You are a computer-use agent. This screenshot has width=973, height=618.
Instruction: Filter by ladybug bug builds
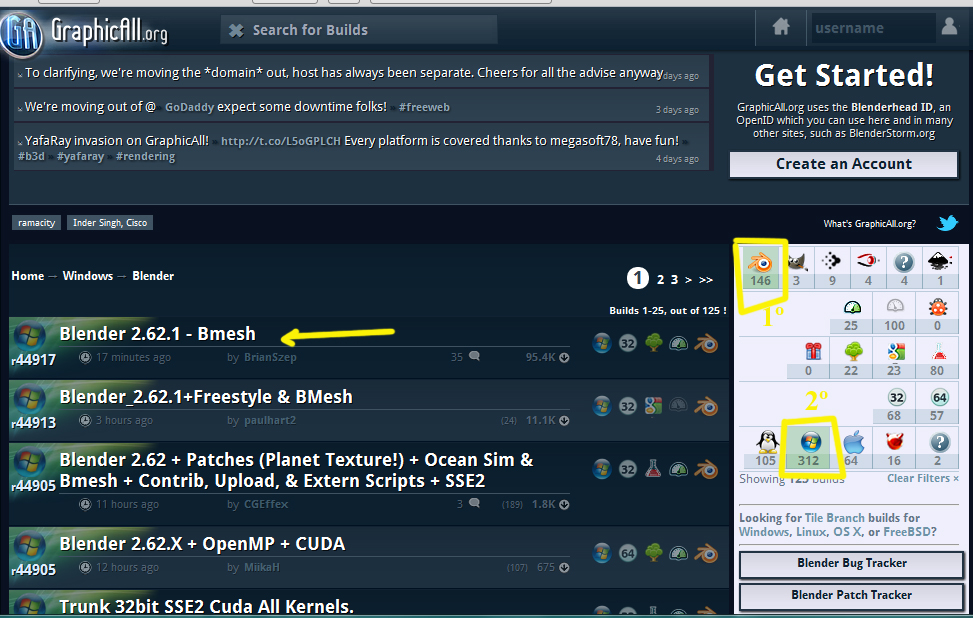coord(937,315)
